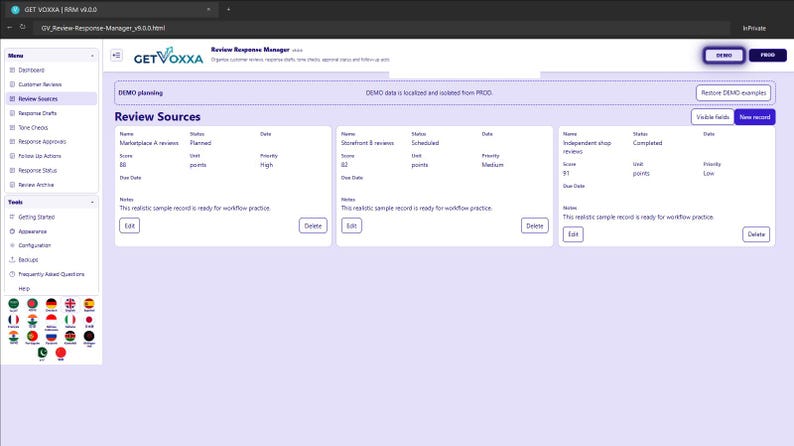Click the 'Scheduled' status value
The height and width of the screenshot is (446, 794).
pos(425,143)
